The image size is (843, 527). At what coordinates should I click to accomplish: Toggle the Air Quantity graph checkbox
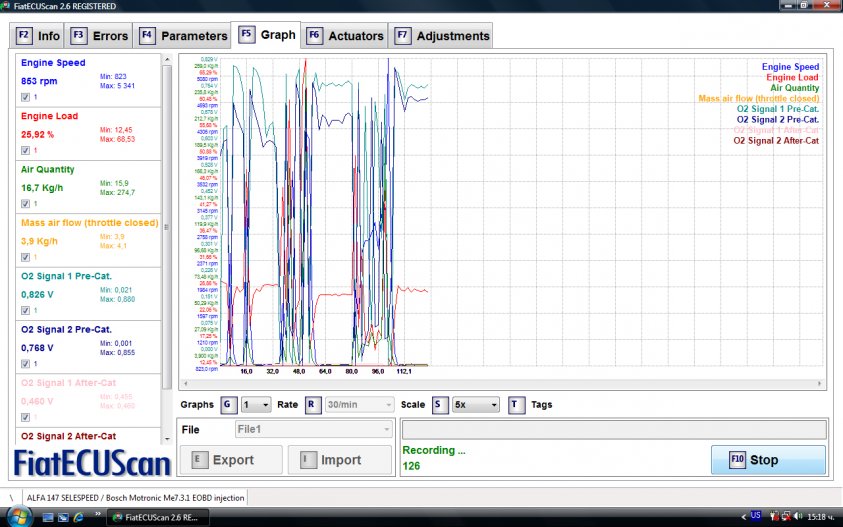click(x=25, y=204)
